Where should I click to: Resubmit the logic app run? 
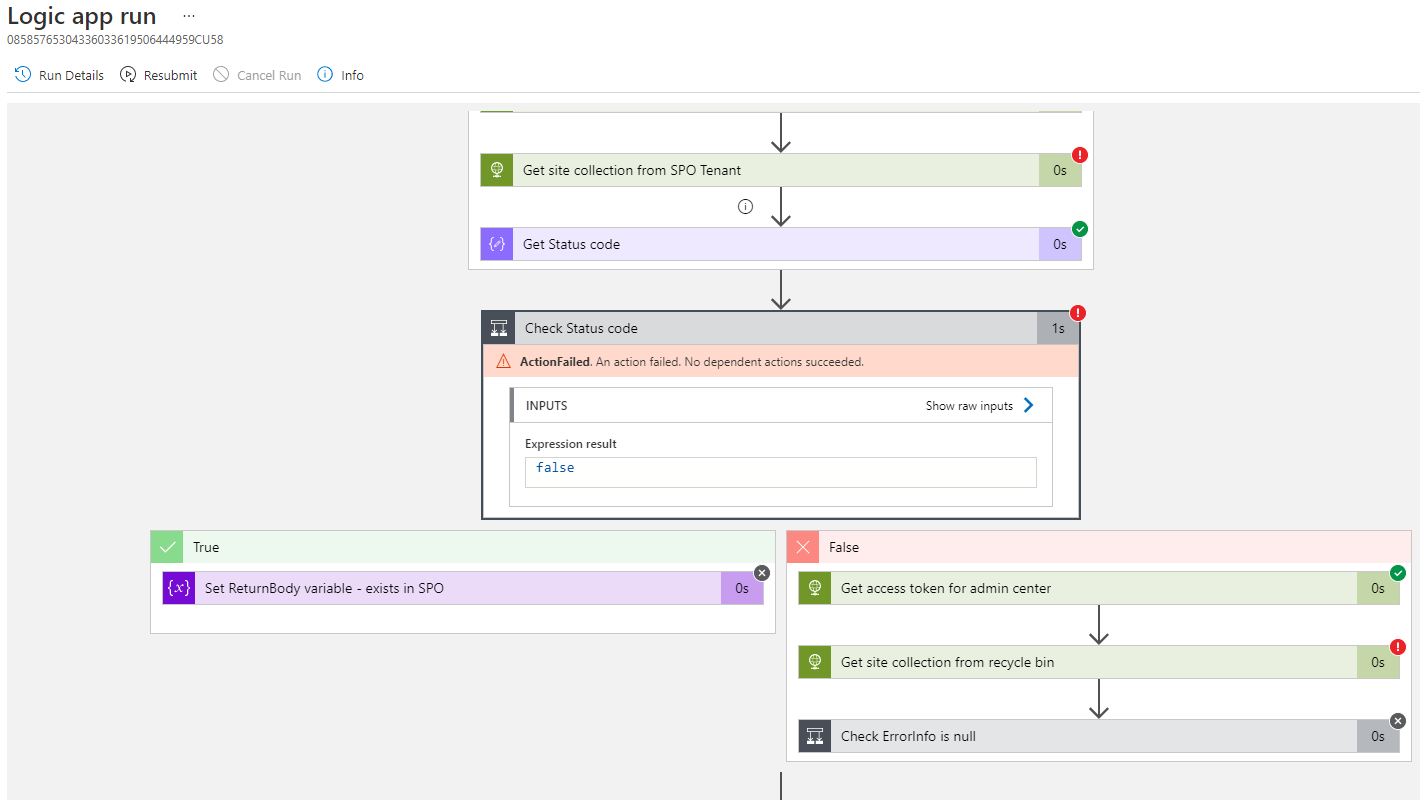click(157, 74)
